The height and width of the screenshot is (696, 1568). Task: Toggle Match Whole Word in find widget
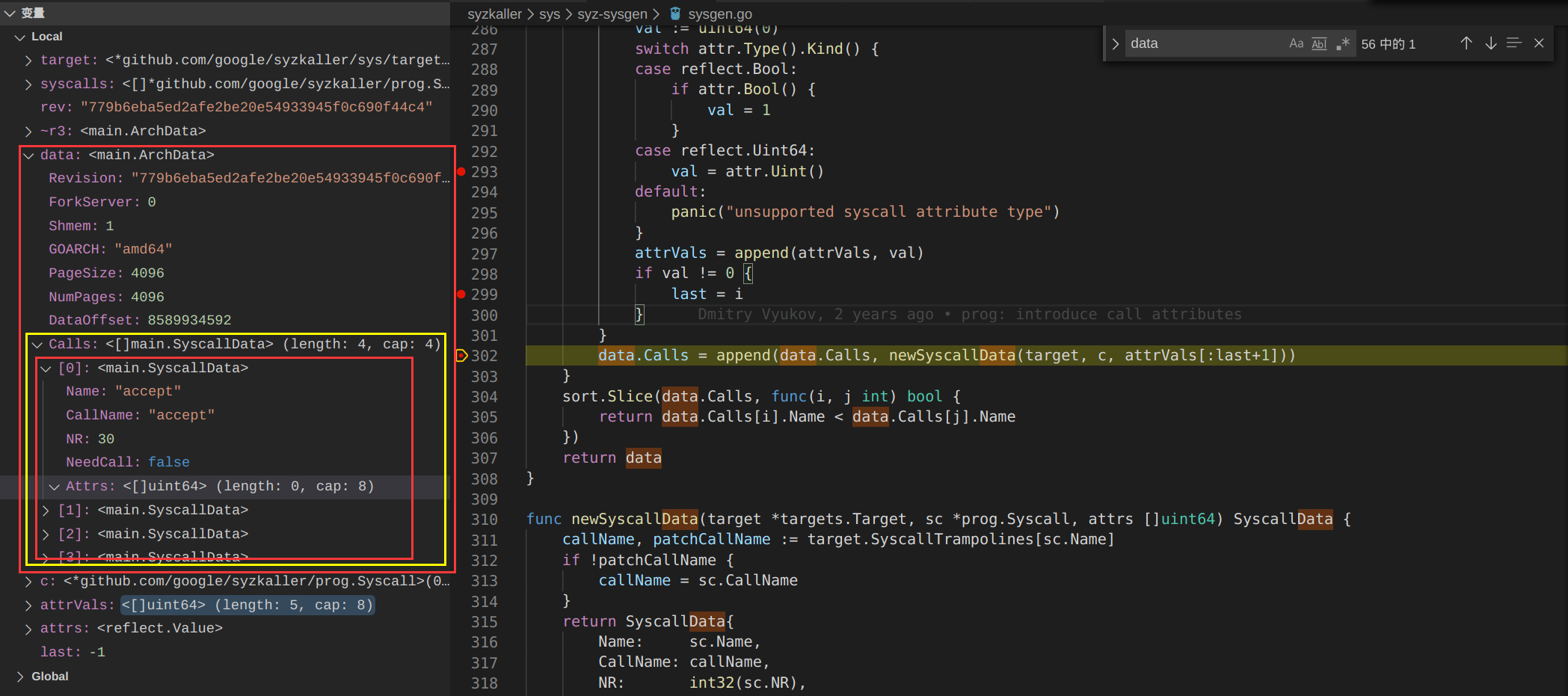(x=1319, y=44)
